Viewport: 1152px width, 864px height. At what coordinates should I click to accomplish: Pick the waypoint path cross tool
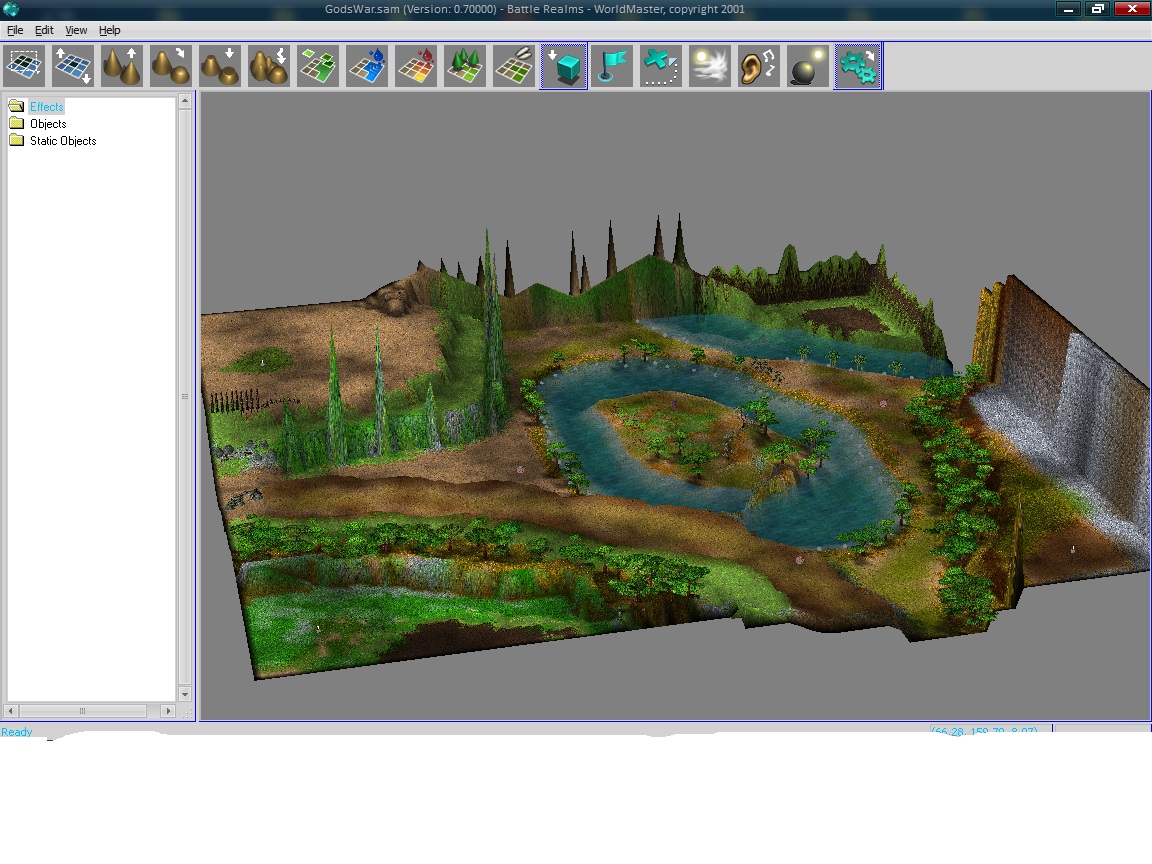tap(660, 66)
